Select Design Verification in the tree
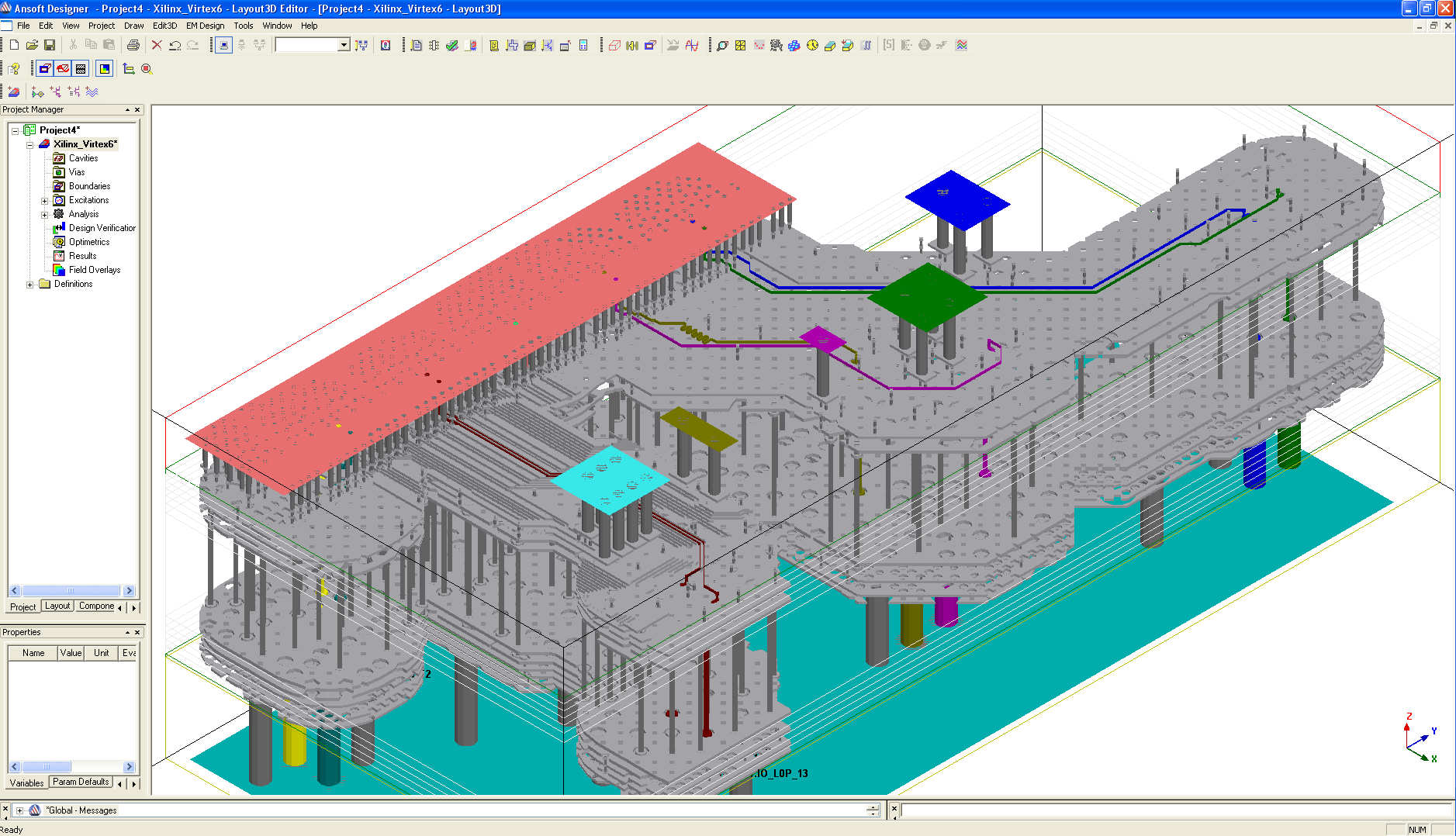The width and height of the screenshot is (1456, 836). (x=102, y=228)
